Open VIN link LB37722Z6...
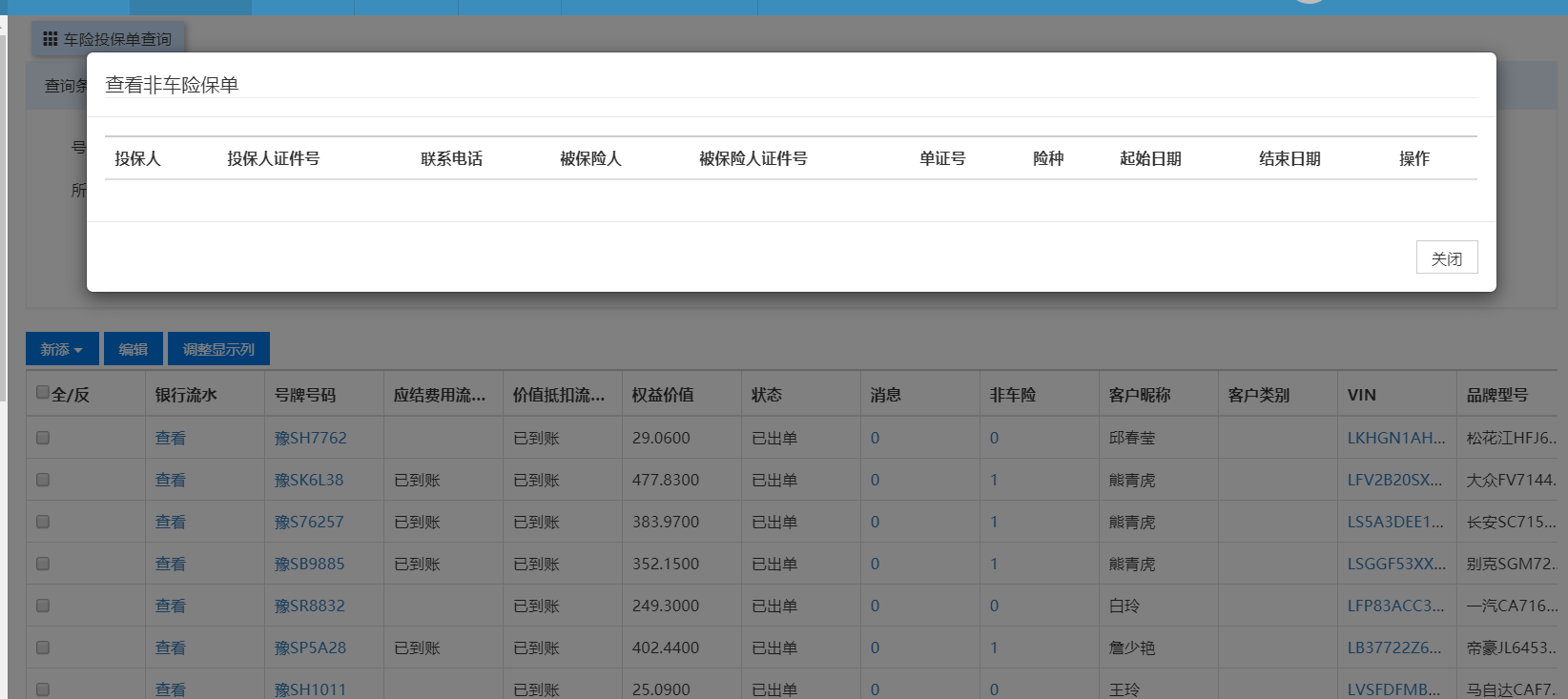 click(1393, 648)
